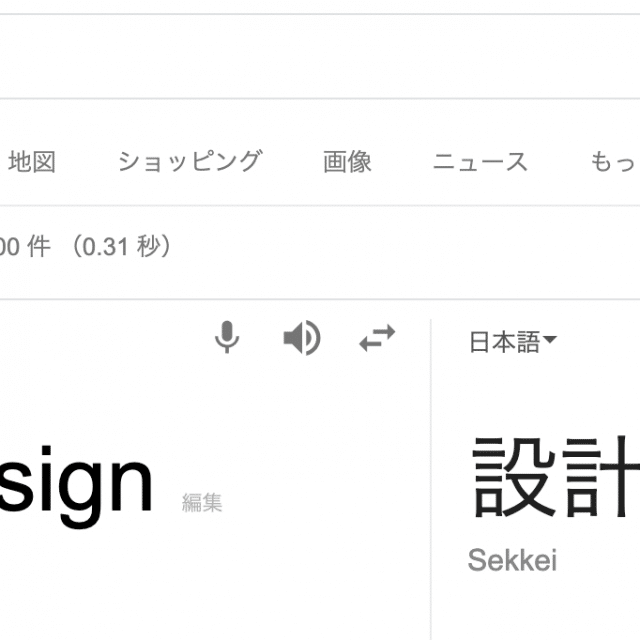This screenshot has width=640, height=640.
Task: Swap translation languages with the arrows icon
Action: (377, 338)
